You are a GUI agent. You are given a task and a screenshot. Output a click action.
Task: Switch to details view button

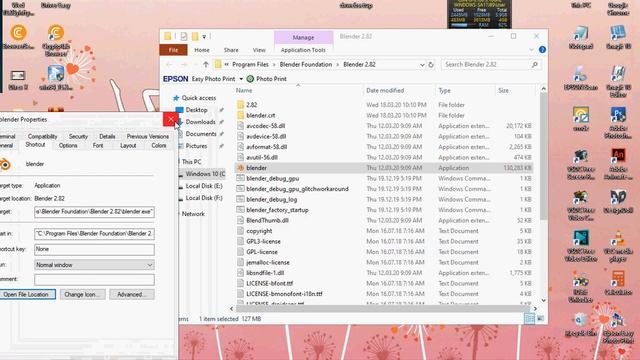tap(529, 319)
